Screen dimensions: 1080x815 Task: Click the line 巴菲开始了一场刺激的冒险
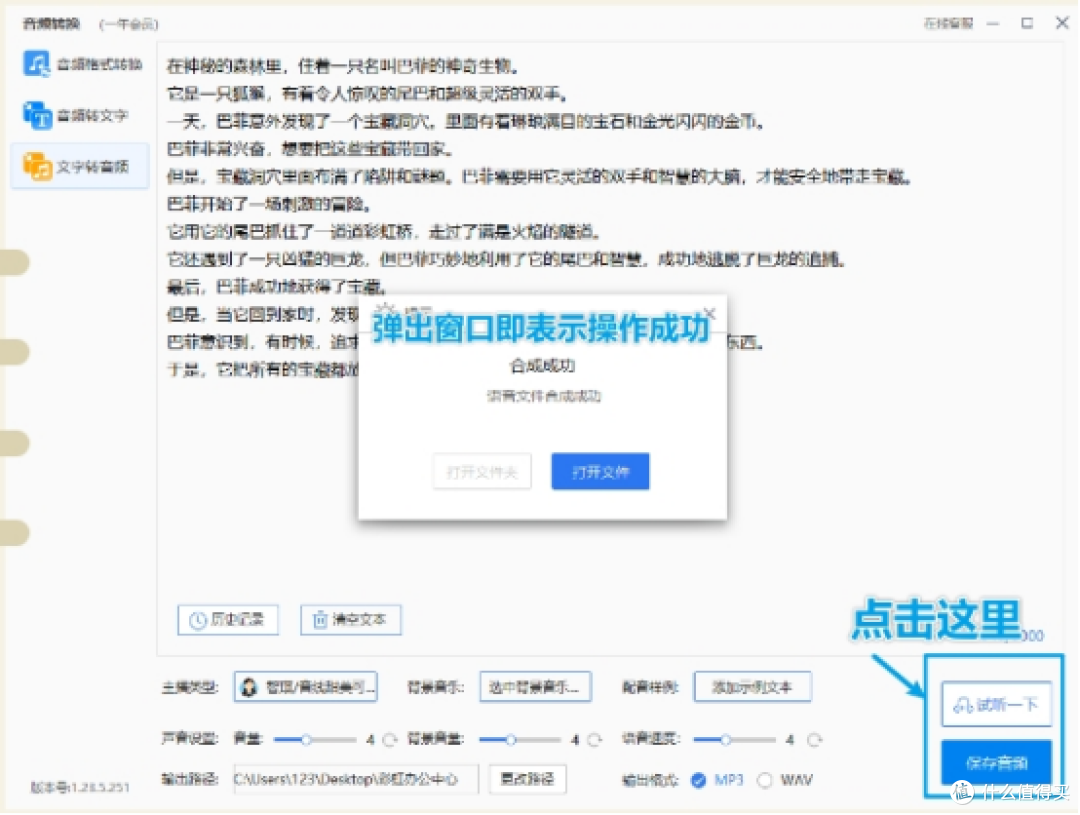[270, 205]
